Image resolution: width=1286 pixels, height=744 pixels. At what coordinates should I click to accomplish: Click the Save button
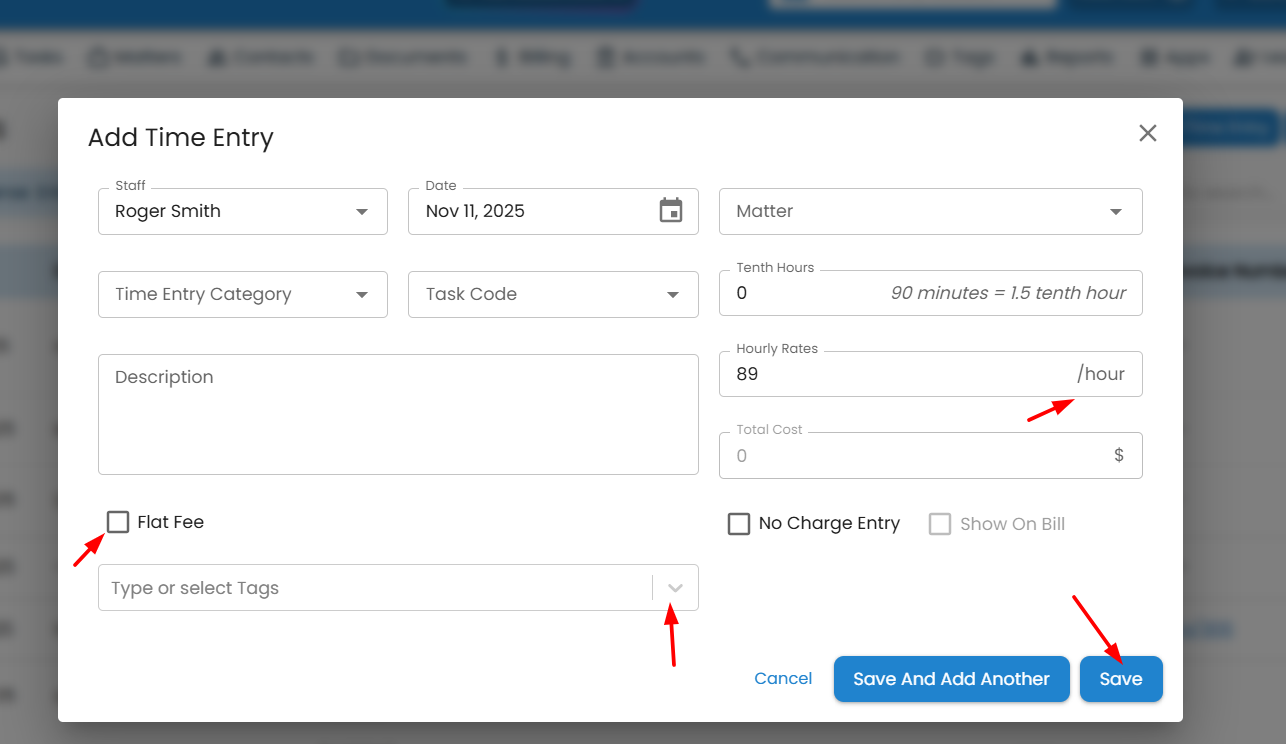pos(1120,679)
